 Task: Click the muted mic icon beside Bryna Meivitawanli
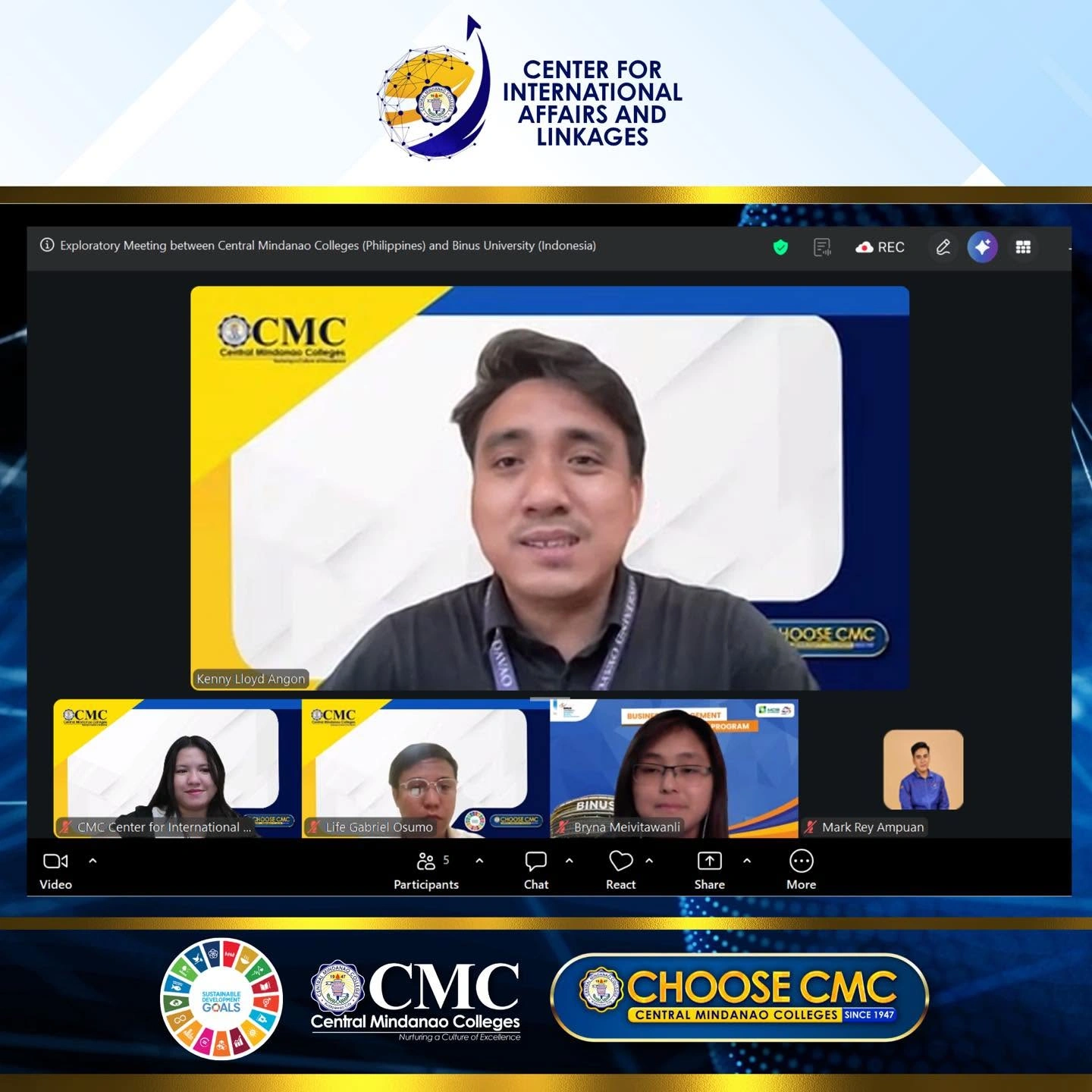562,827
